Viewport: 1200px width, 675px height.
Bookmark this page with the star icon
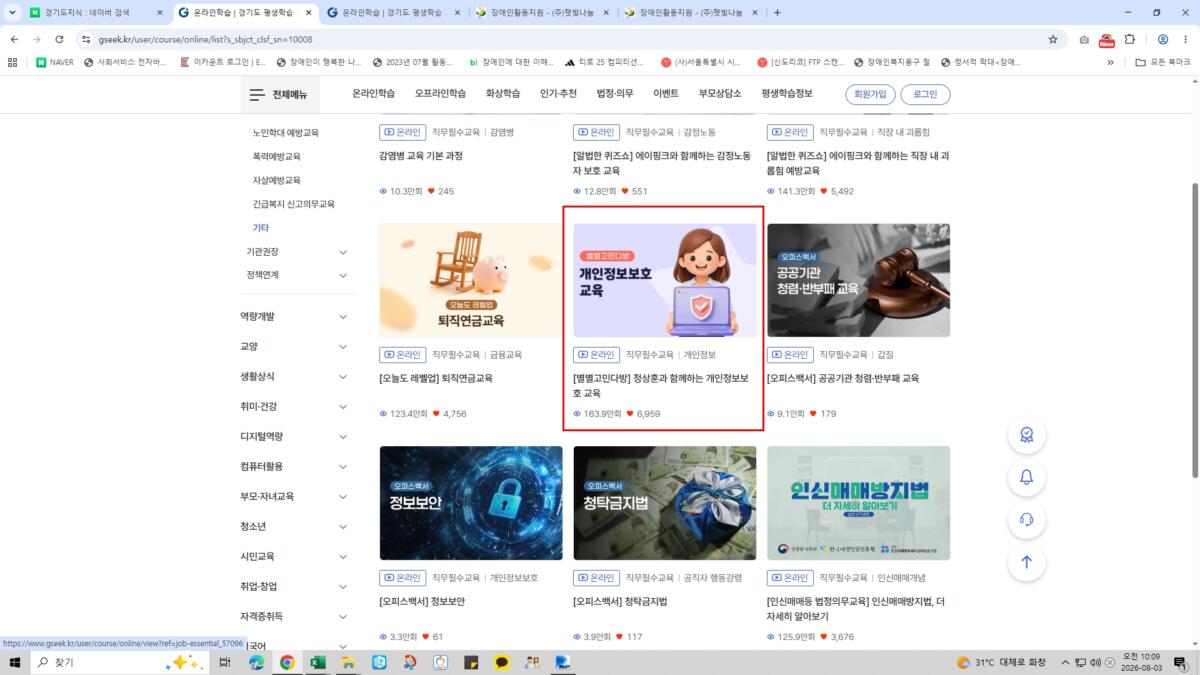pyautogui.click(x=1053, y=39)
